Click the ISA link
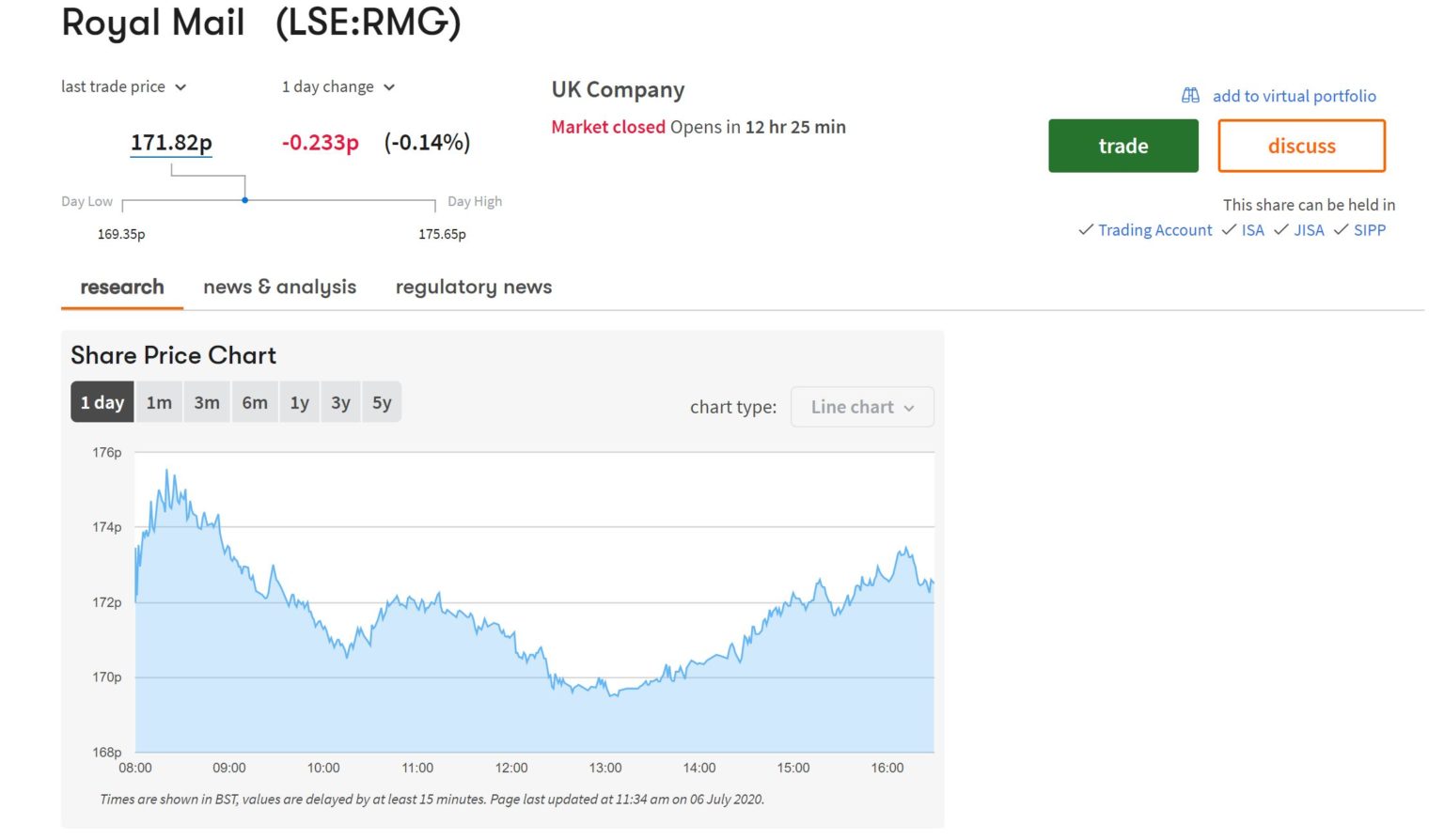The image size is (1444, 840). tap(1251, 229)
